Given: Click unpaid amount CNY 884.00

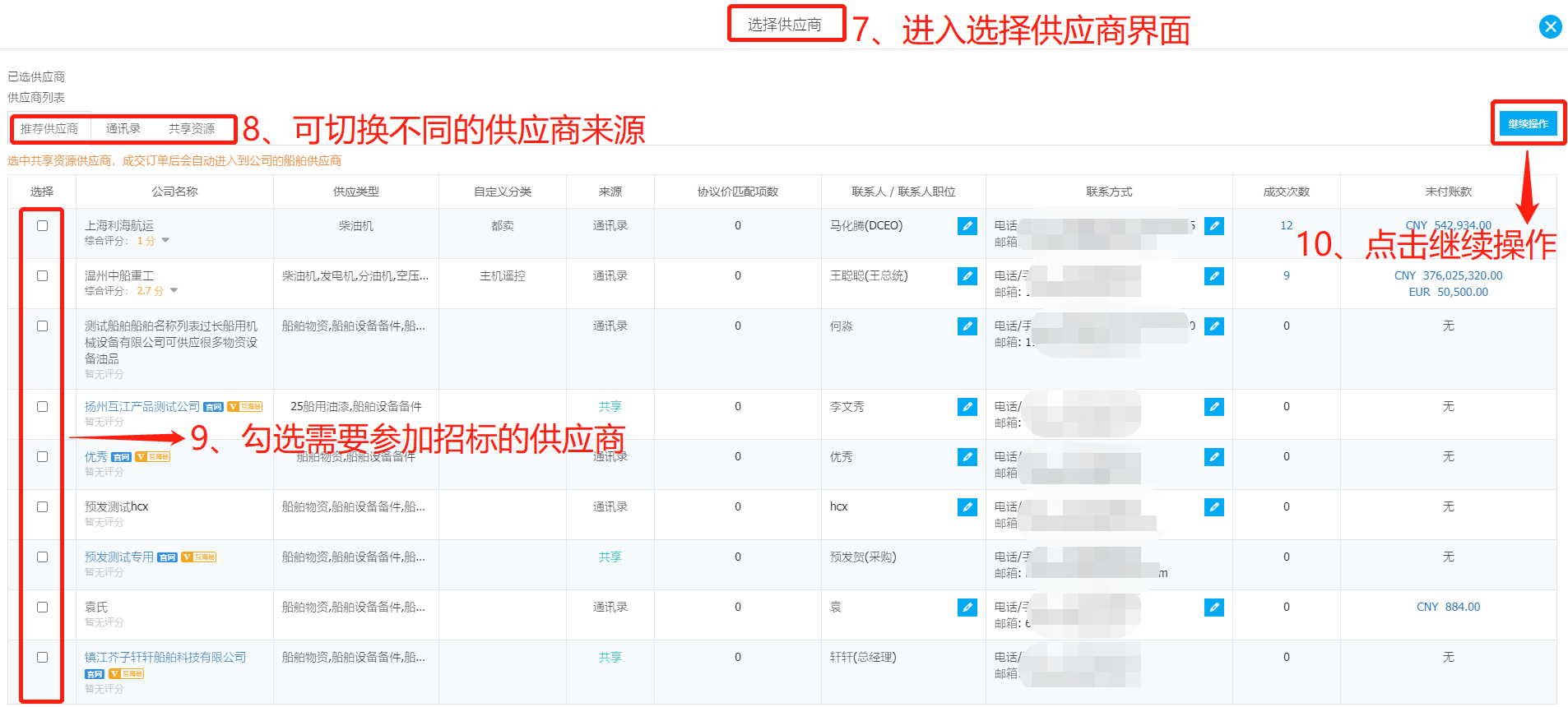Looking at the screenshot, I should coord(1448,608).
